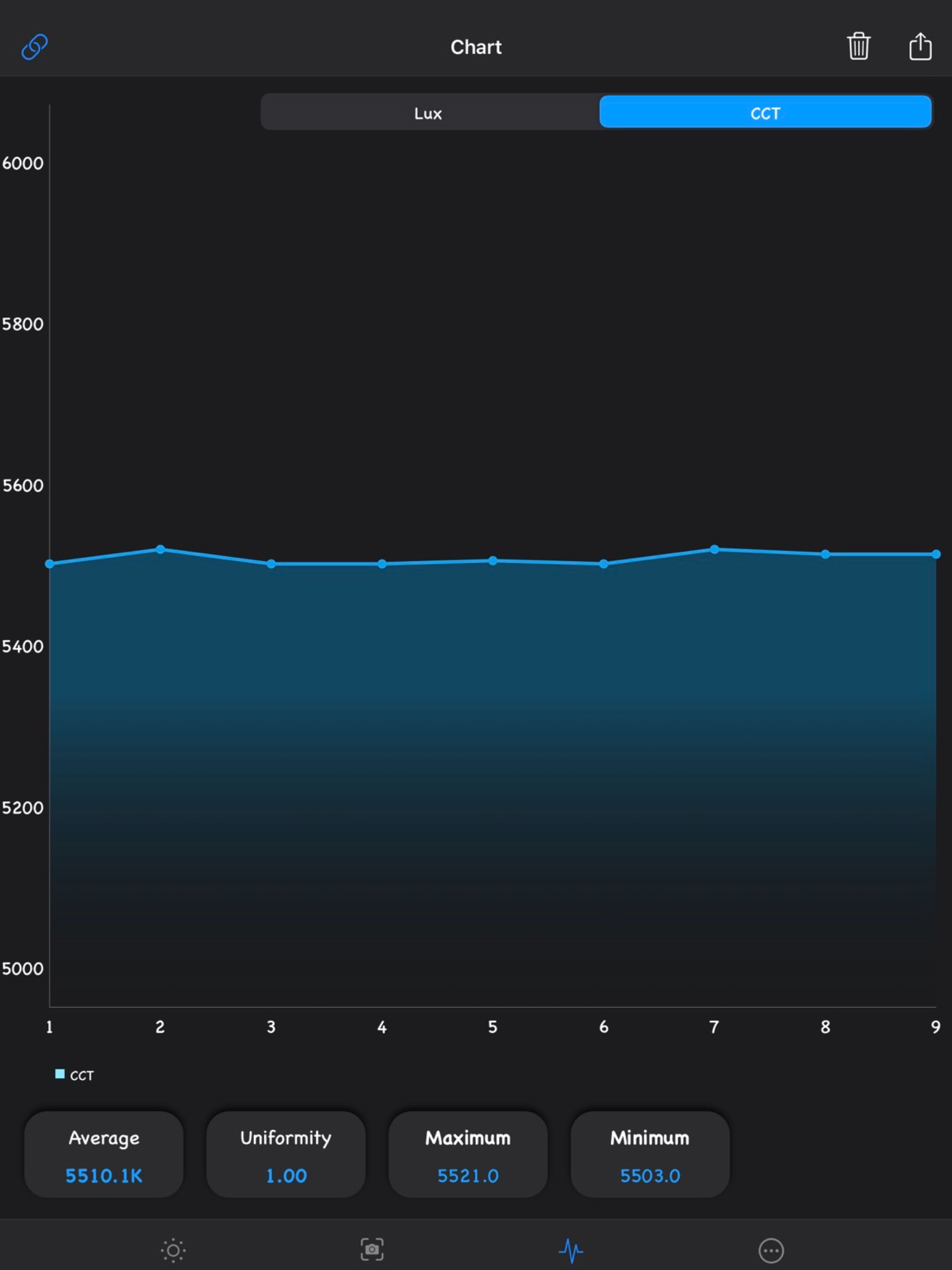Tap the Minimum 5503.0 card

(x=650, y=1154)
